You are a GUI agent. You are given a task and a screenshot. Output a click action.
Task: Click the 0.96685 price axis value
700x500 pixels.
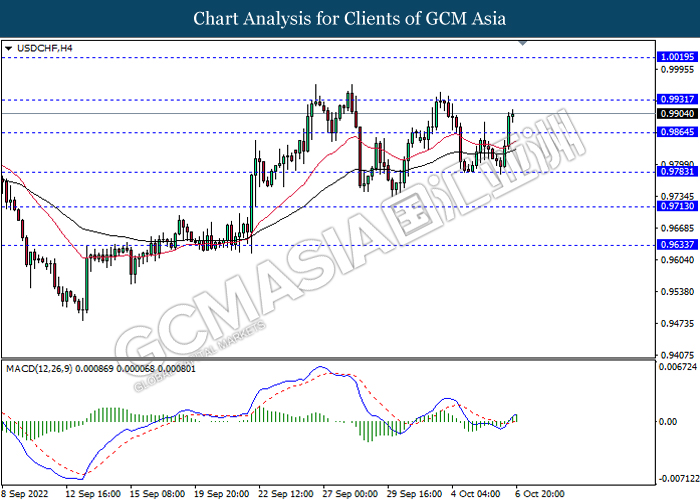[677, 229]
